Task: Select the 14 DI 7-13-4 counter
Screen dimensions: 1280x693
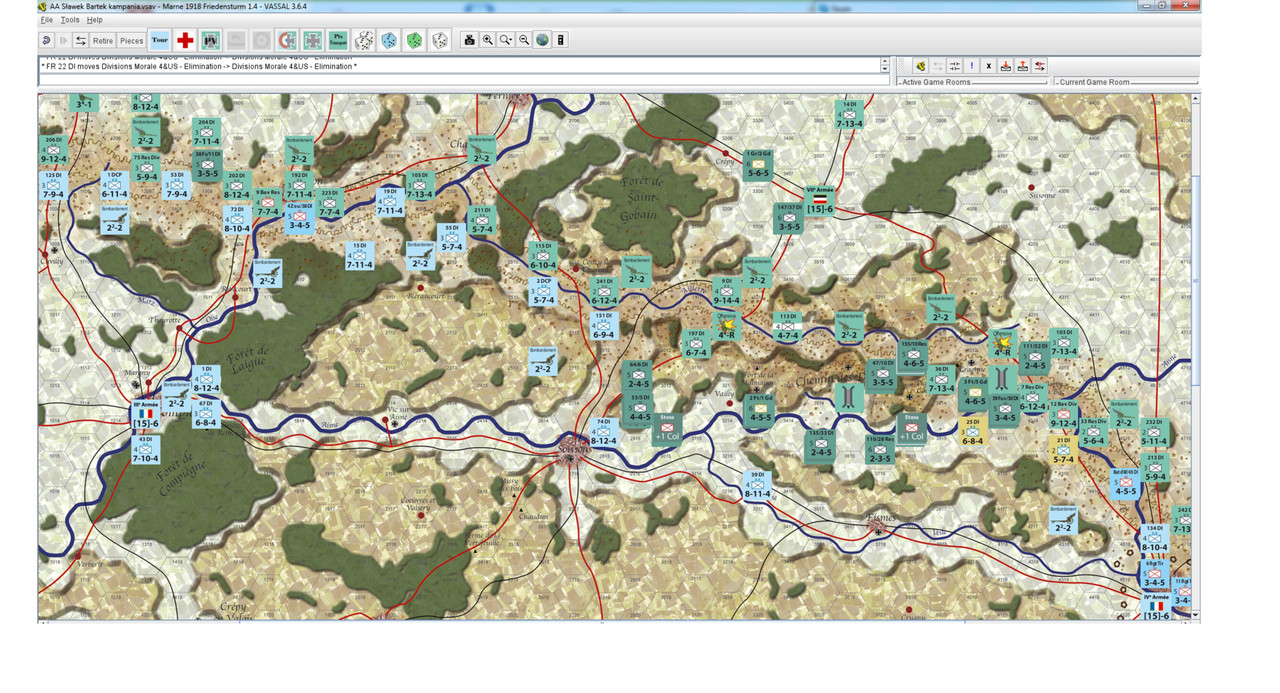Action: pyautogui.click(x=849, y=115)
